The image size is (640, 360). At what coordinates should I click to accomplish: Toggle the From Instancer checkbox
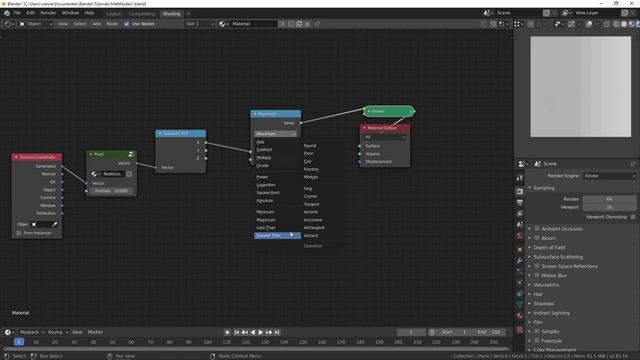coord(19,233)
